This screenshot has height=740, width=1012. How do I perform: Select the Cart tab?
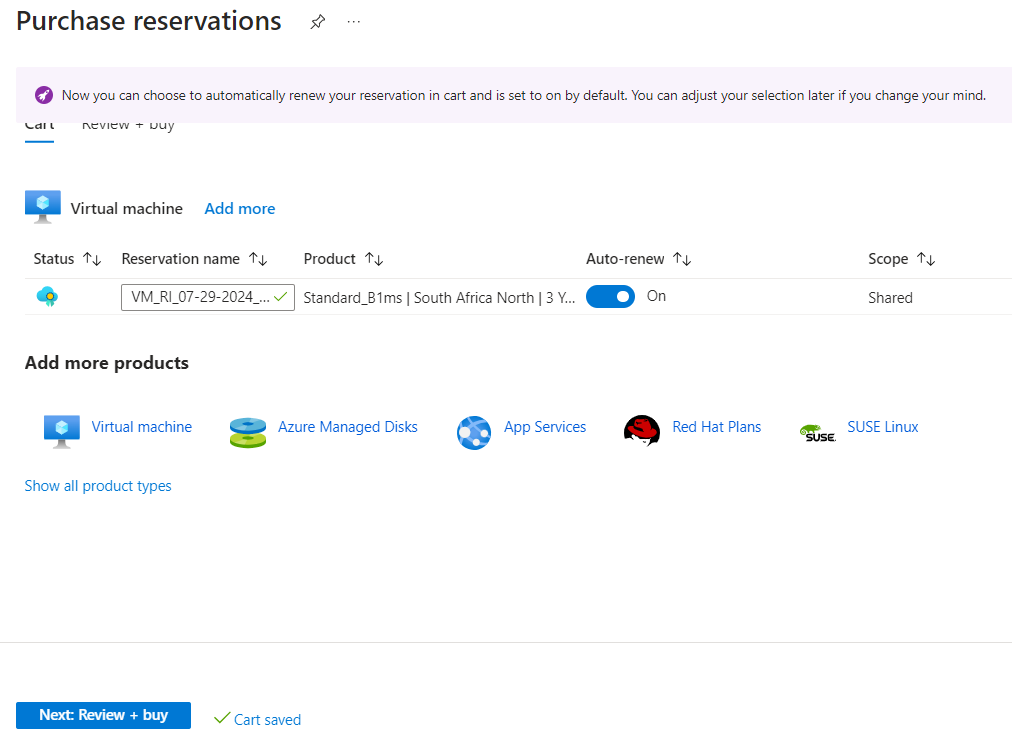[39, 124]
